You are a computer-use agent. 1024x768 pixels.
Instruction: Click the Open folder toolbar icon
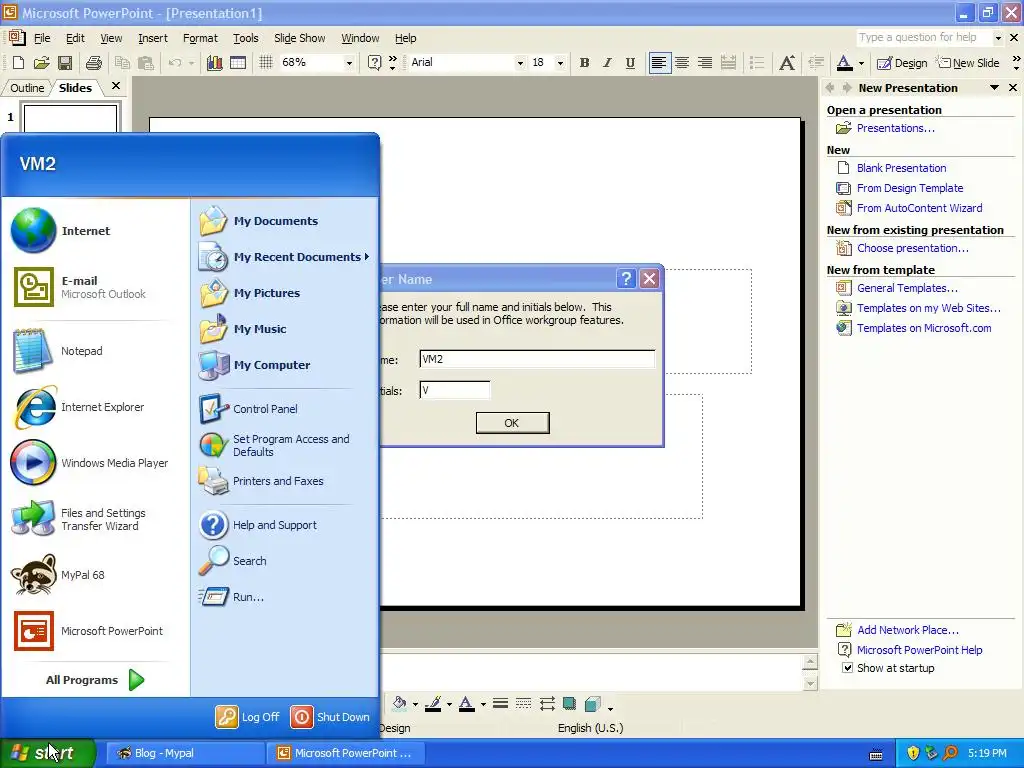(42, 63)
